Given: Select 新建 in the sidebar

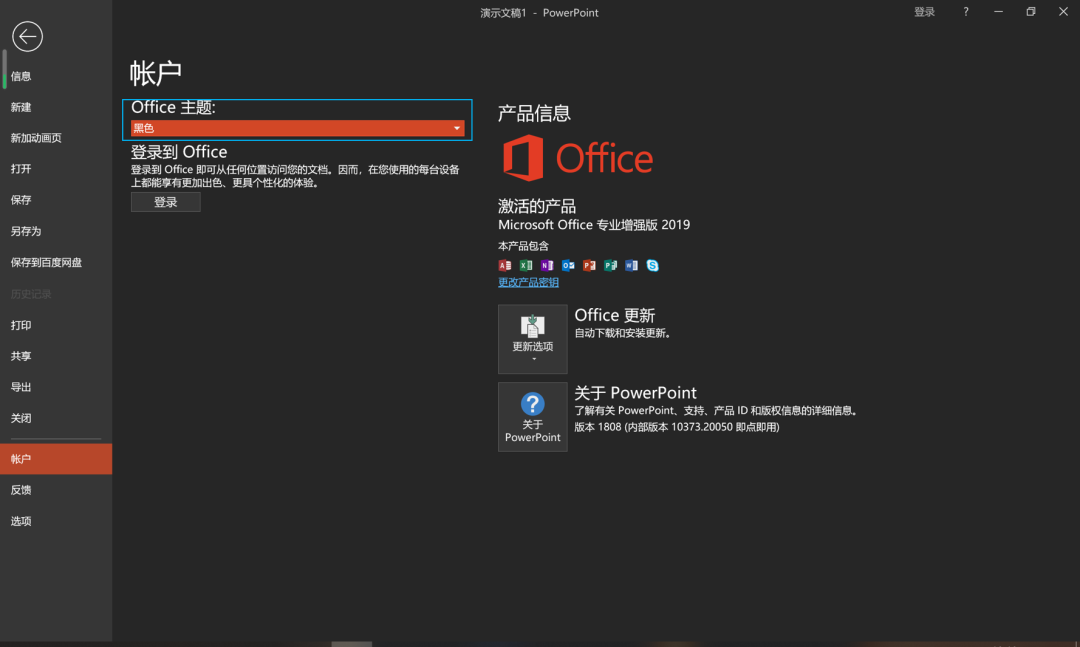Looking at the screenshot, I should pyautogui.click(x=56, y=107).
